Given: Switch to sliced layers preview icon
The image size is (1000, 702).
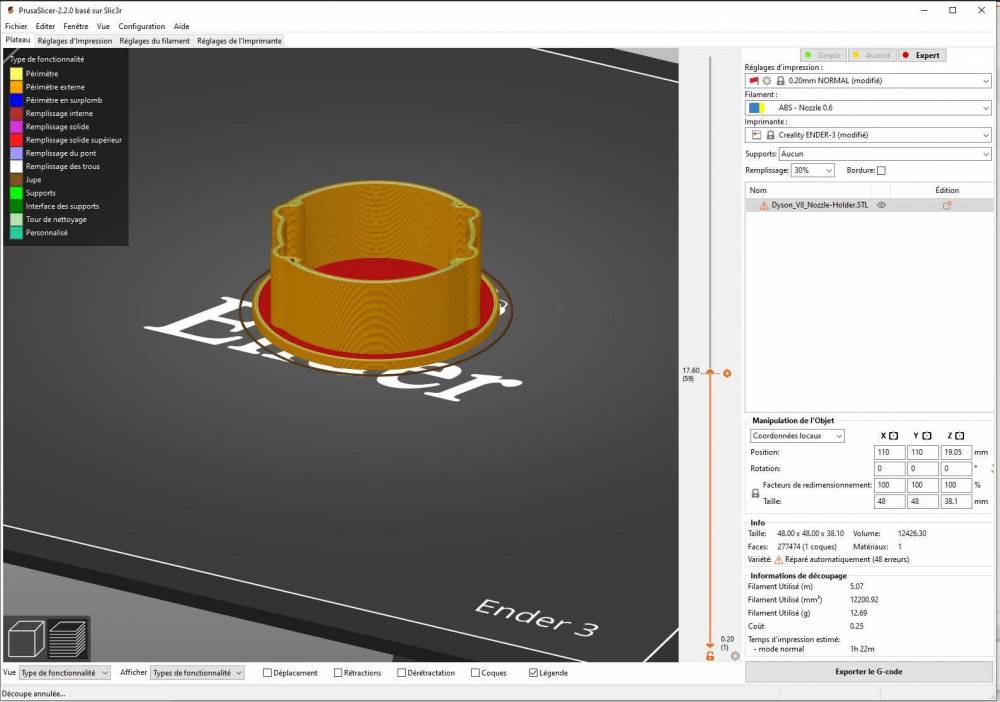Looking at the screenshot, I should tap(68, 639).
